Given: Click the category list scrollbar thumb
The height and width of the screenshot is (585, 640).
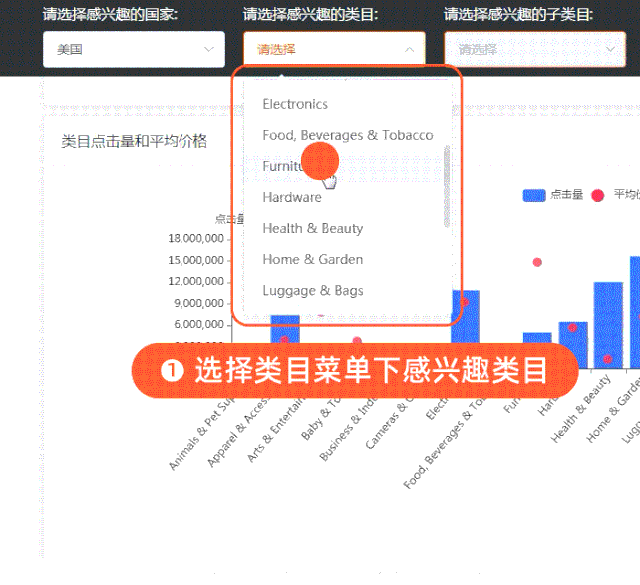Looking at the screenshot, I should pos(447,187).
